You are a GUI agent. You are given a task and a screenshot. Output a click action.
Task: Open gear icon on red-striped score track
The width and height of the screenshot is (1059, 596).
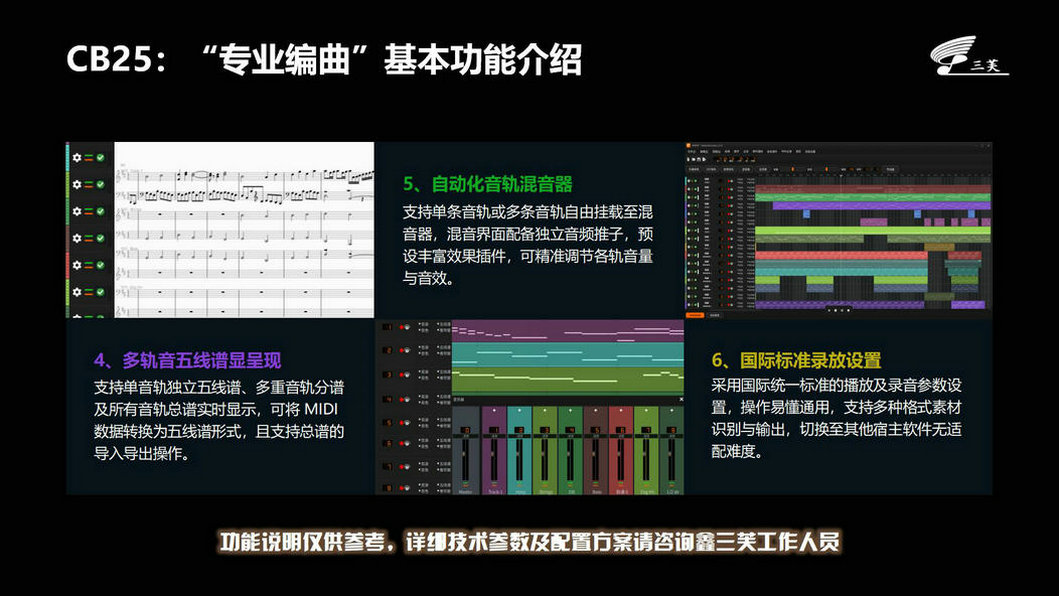pos(77,265)
